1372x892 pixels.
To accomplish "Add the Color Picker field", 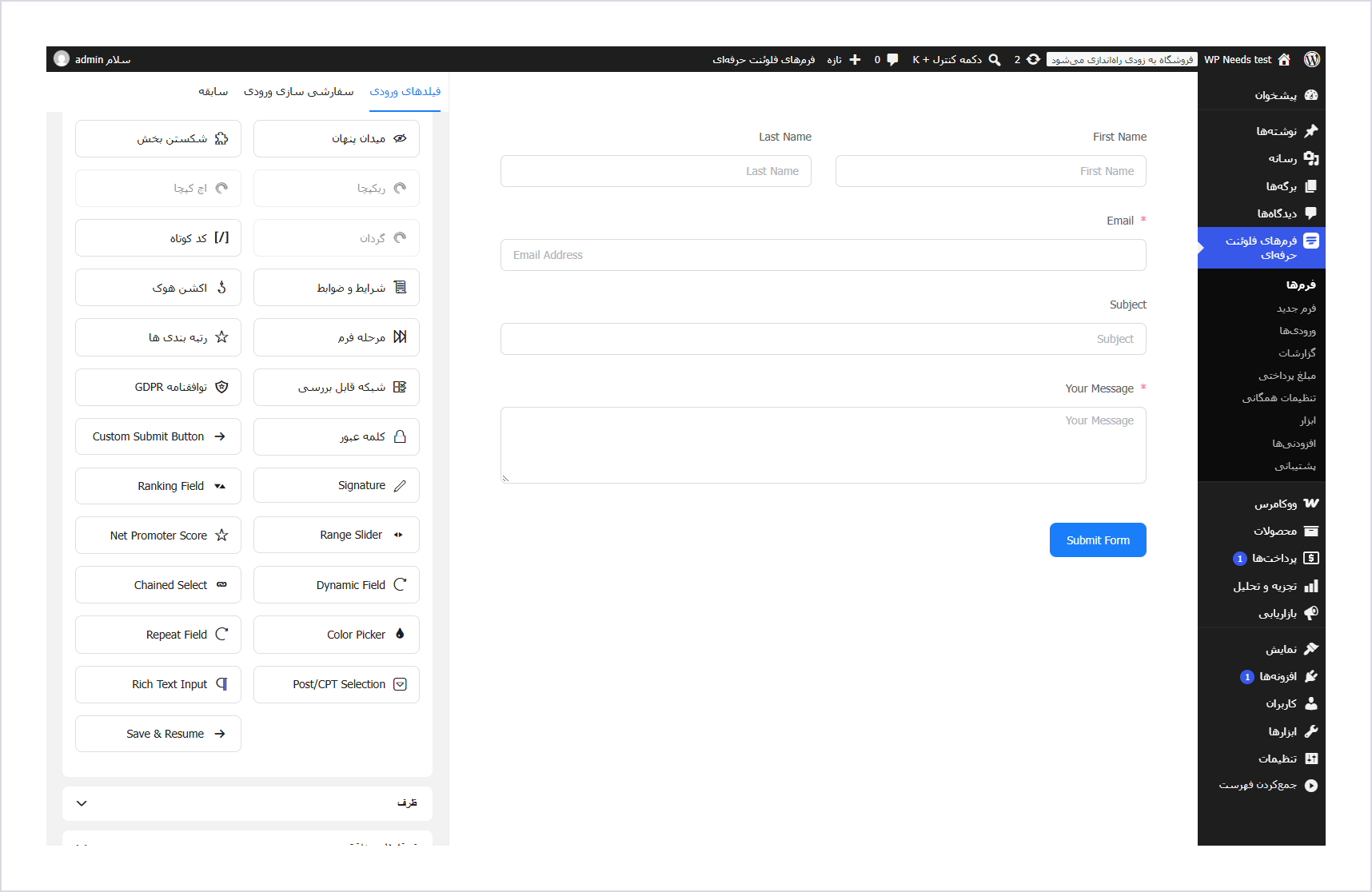I will [337, 634].
